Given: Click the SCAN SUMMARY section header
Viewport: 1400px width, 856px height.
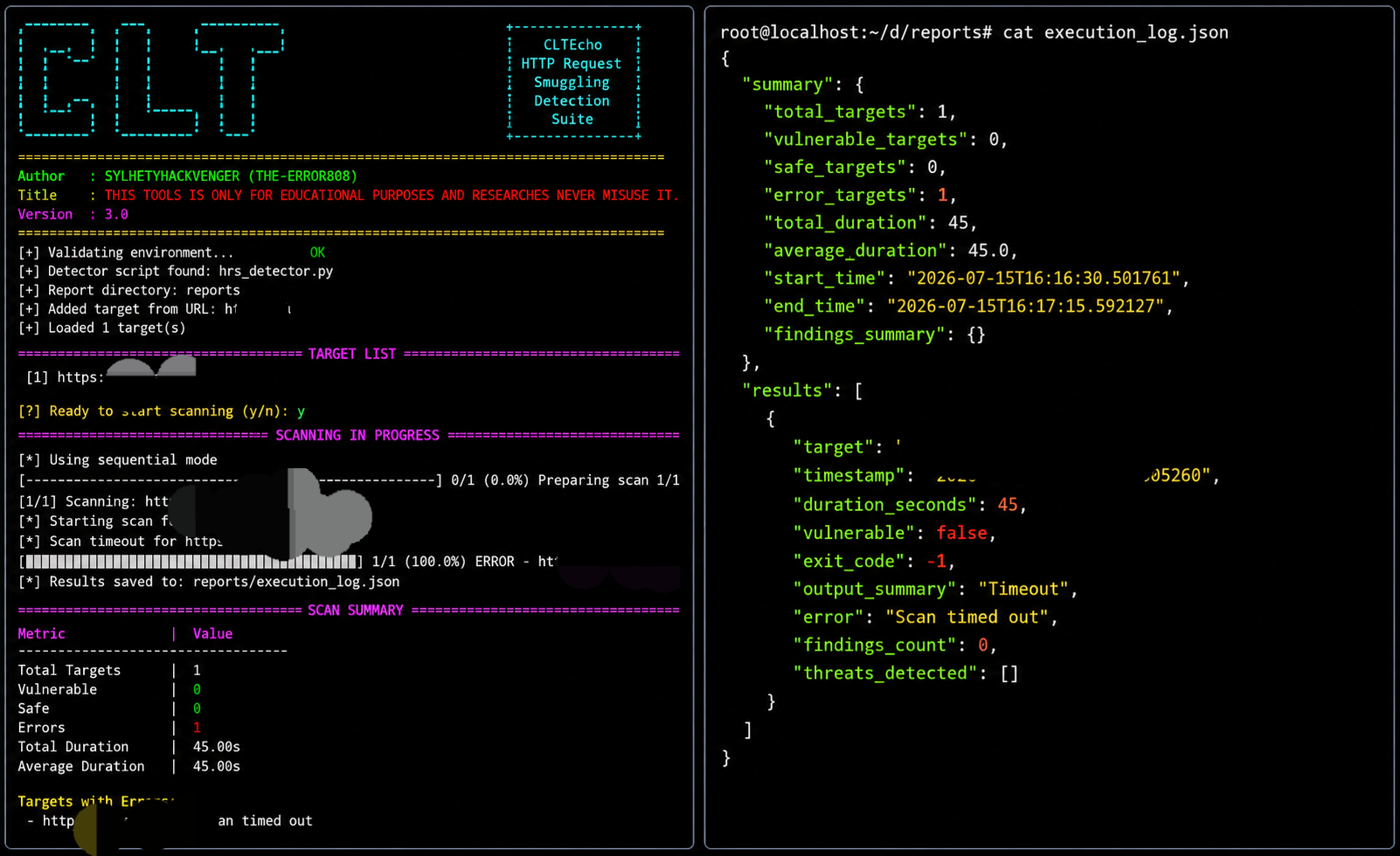Looking at the screenshot, I should [x=356, y=610].
